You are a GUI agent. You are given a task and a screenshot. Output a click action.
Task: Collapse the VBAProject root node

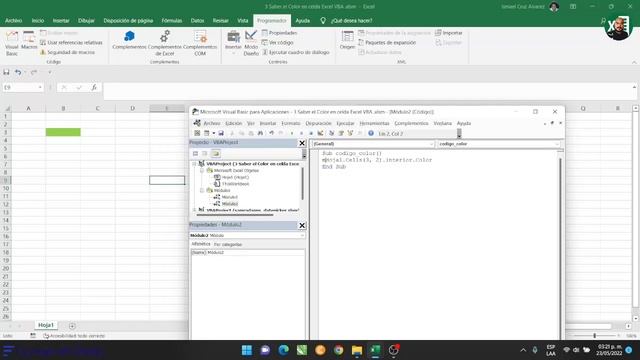[x=195, y=164]
